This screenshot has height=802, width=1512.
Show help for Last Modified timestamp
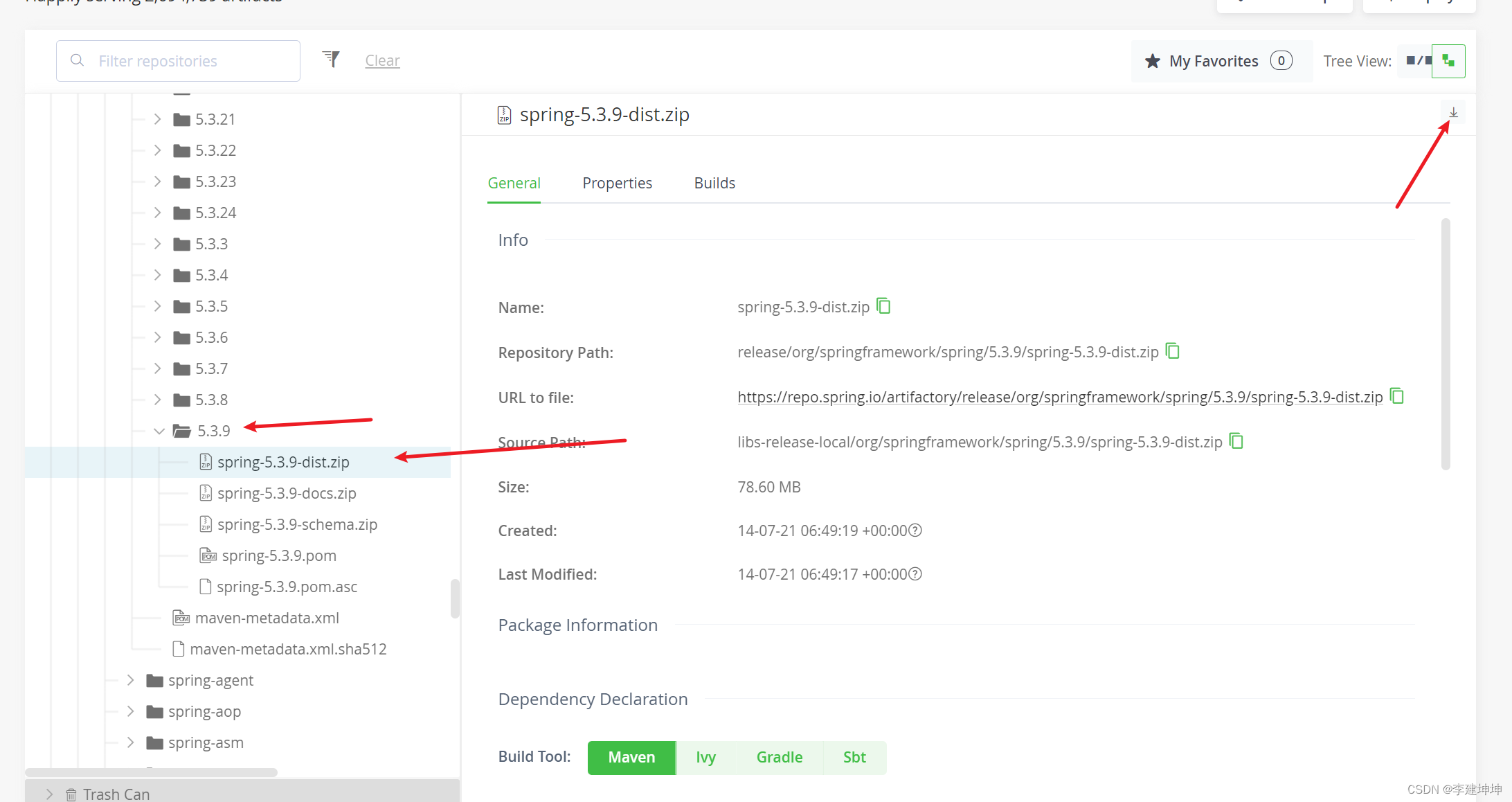click(x=915, y=574)
